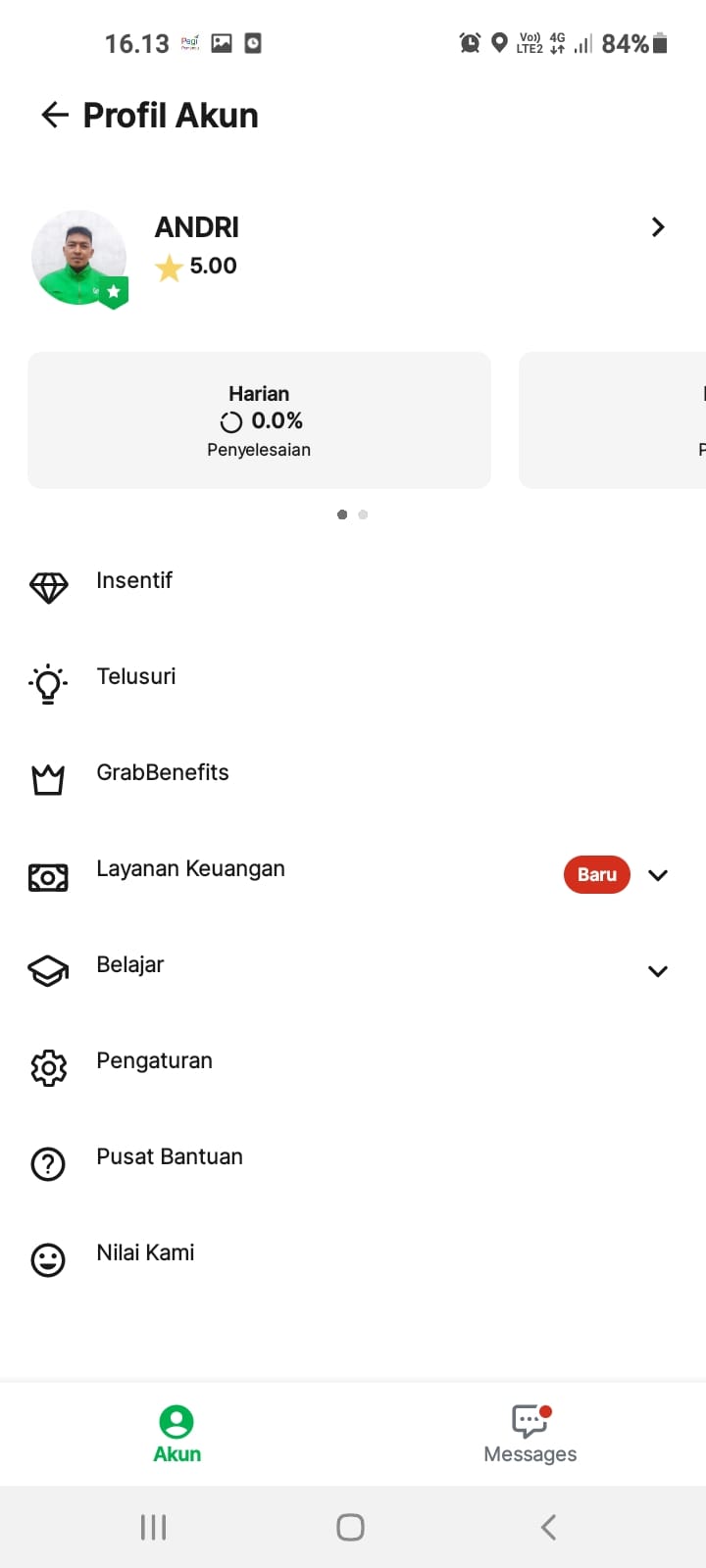Open the GrabBenefits crown icon
Screen dimensions: 706x1568
(x=48, y=779)
